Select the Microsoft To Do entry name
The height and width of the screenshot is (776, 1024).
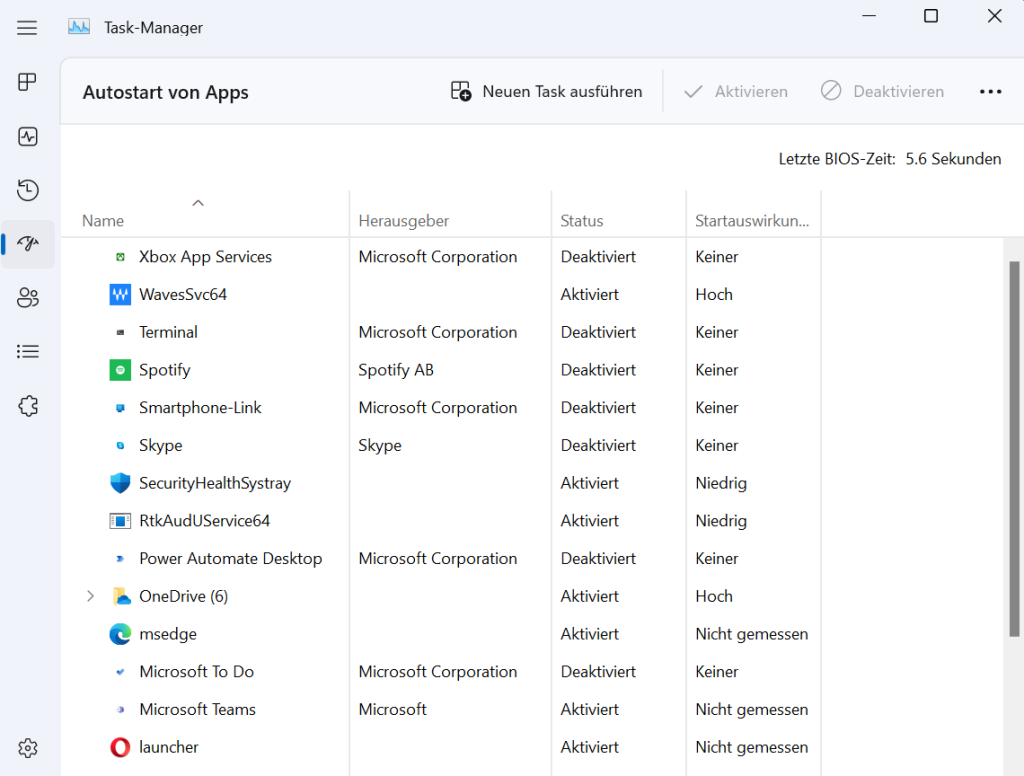[x=197, y=672]
